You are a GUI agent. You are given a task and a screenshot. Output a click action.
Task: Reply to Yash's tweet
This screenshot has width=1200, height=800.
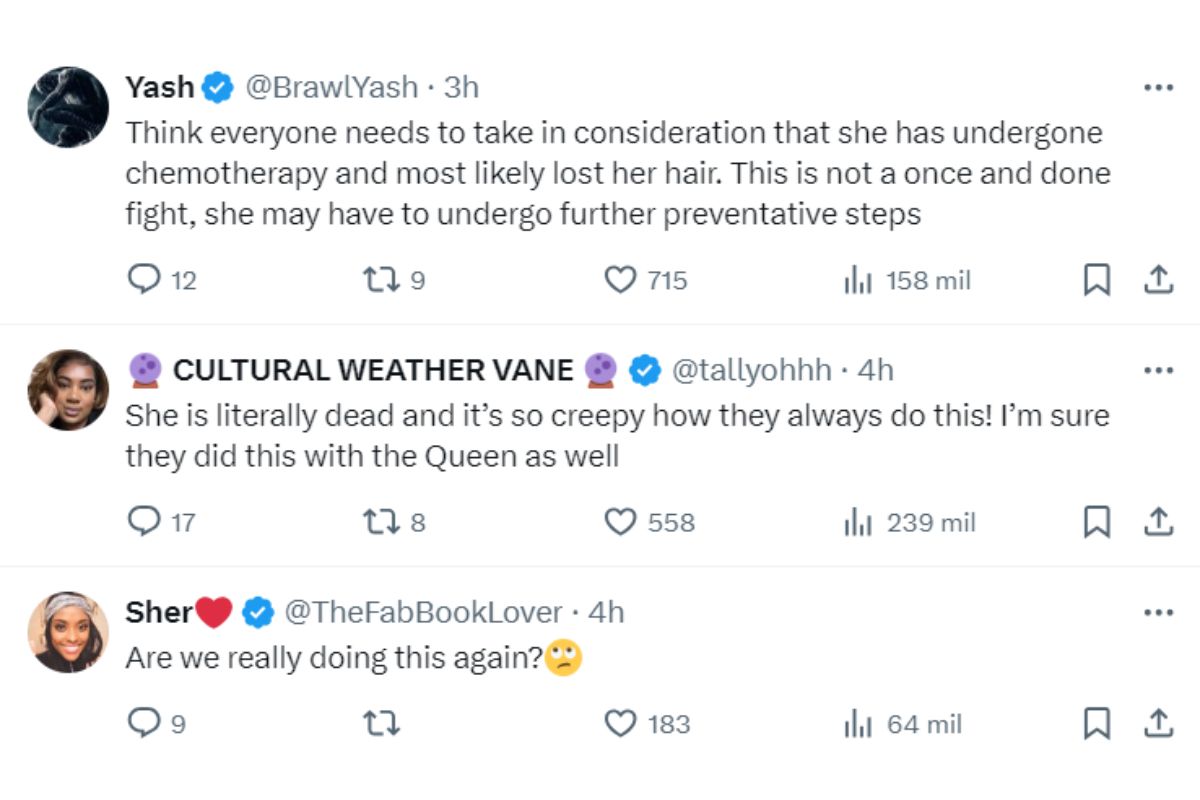click(x=144, y=281)
